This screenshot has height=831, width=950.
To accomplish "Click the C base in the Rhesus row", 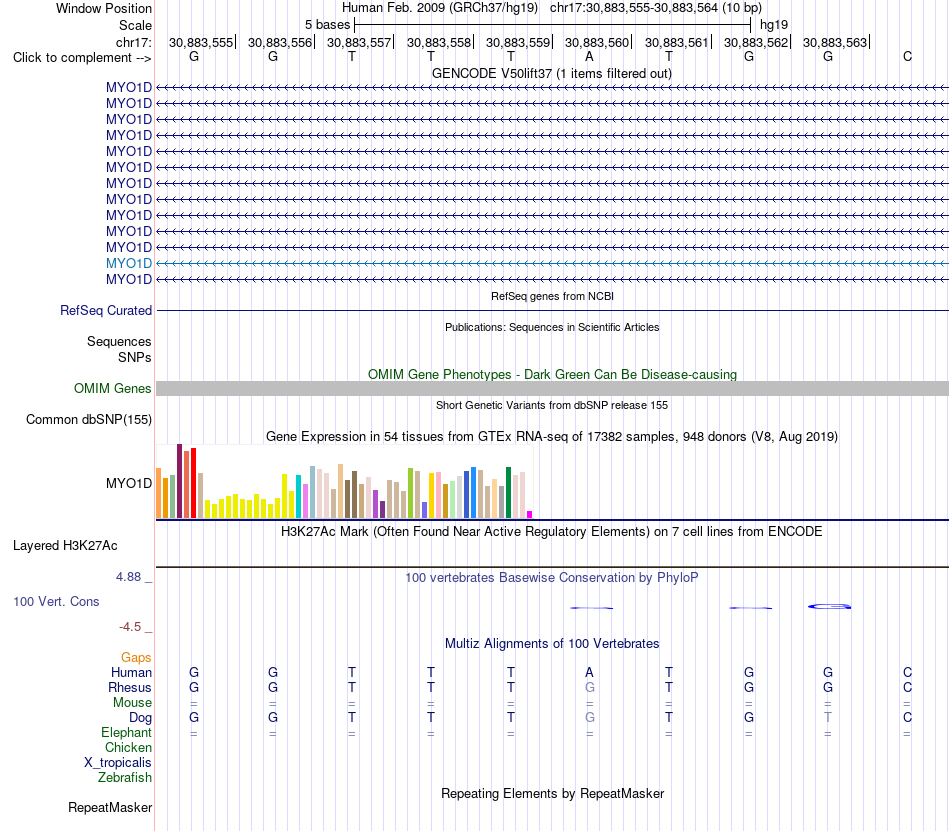I will pos(907,687).
